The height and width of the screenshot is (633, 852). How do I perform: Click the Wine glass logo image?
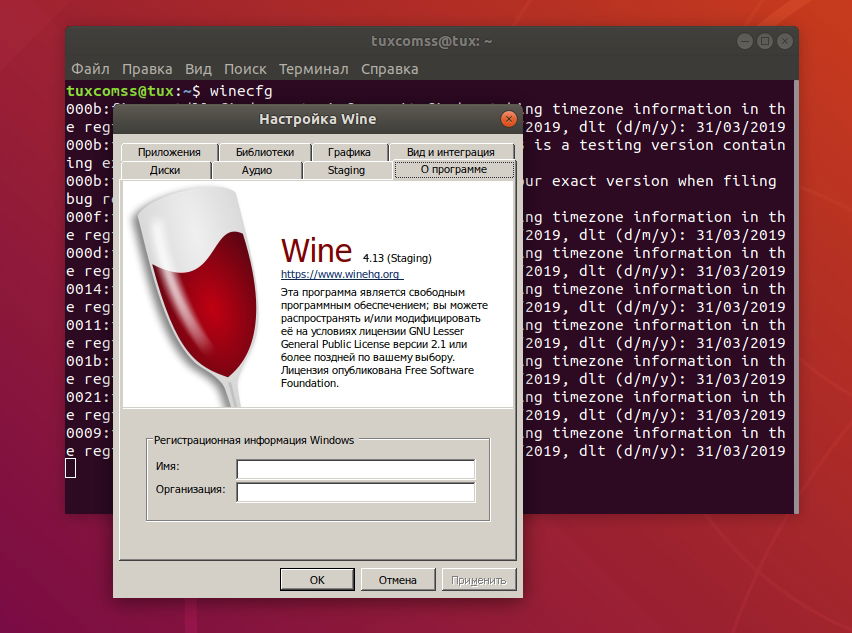point(196,296)
